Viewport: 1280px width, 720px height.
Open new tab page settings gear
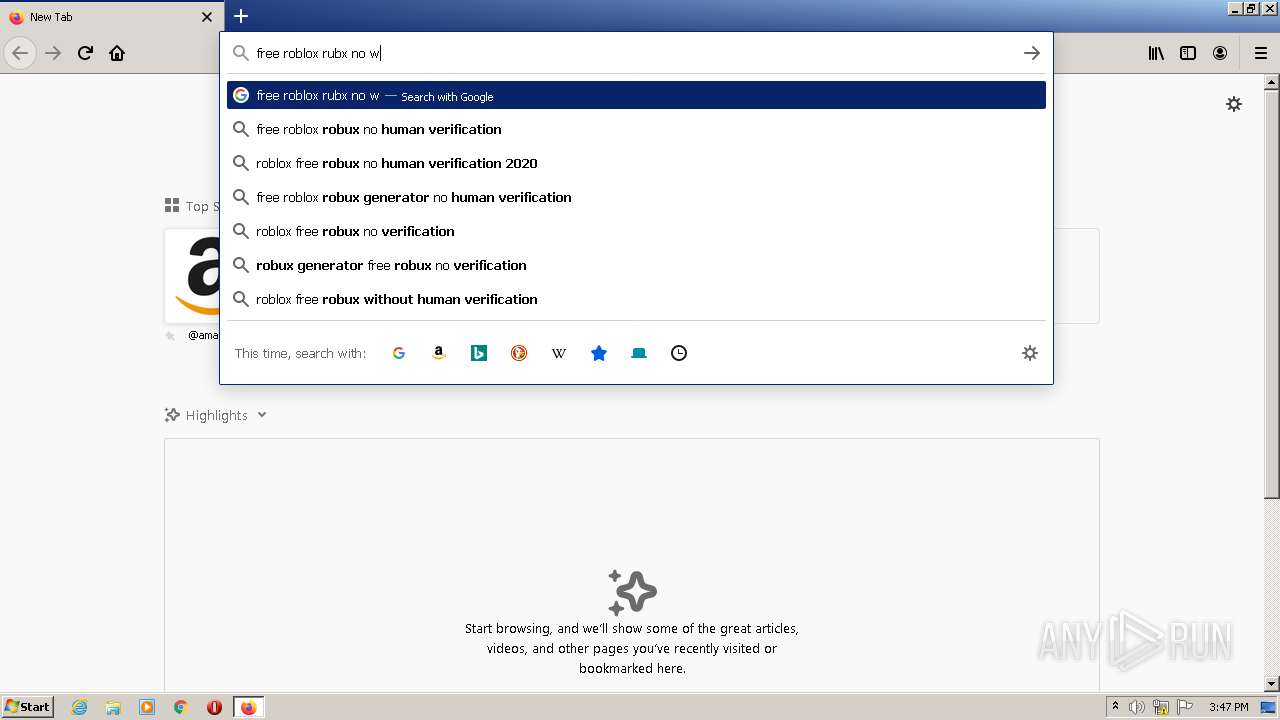[1234, 104]
